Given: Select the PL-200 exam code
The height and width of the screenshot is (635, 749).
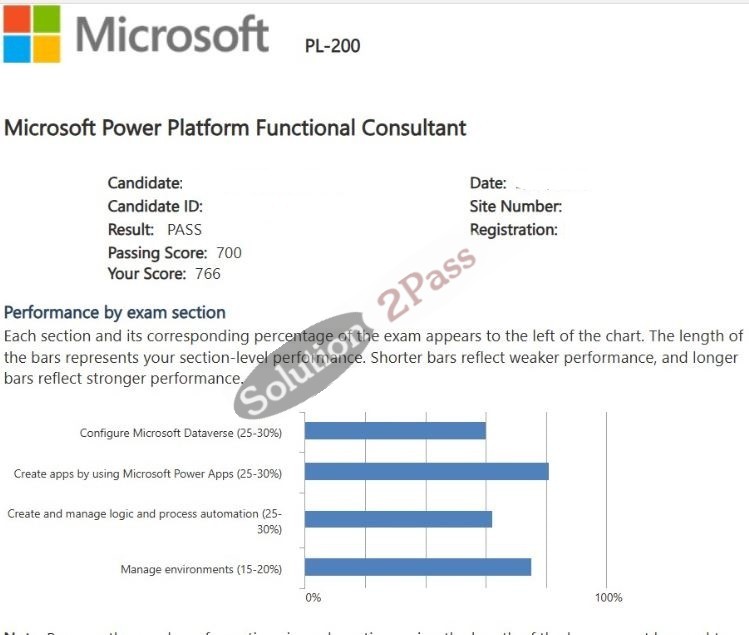Looking at the screenshot, I should click(332, 46).
